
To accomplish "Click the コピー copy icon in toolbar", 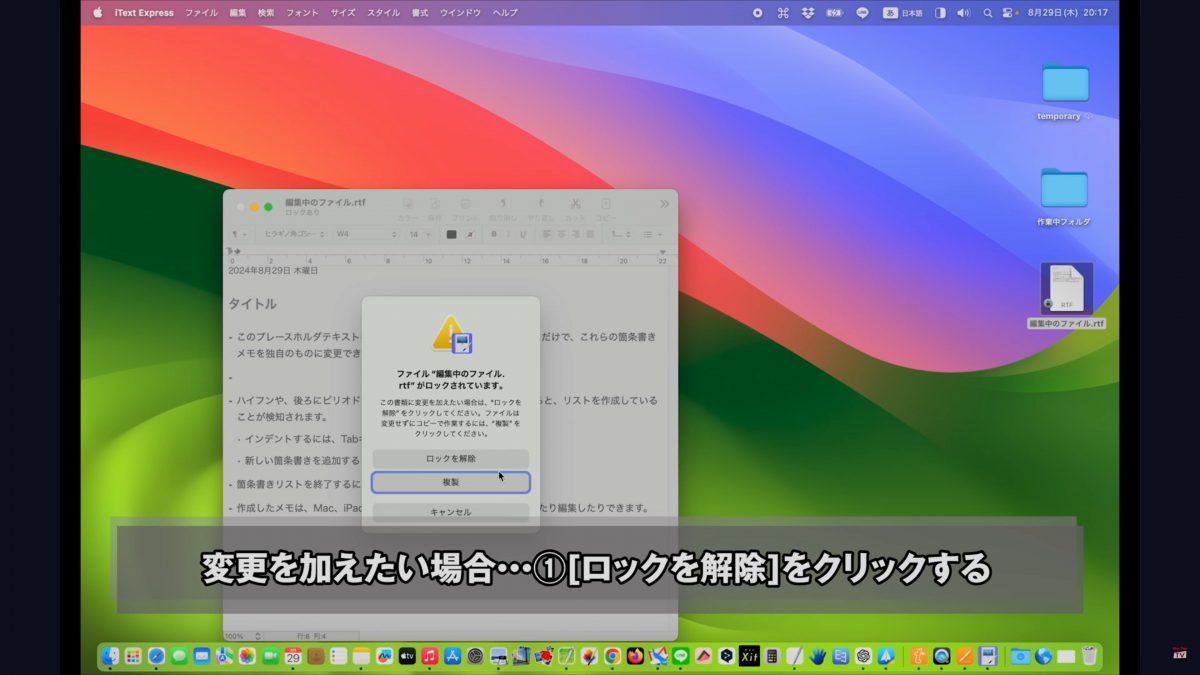I will tap(606, 209).
